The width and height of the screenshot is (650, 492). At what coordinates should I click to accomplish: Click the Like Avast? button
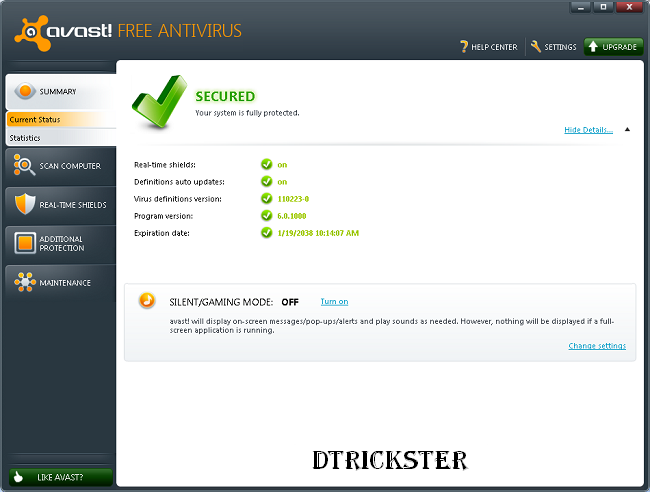[x=61, y=477]
